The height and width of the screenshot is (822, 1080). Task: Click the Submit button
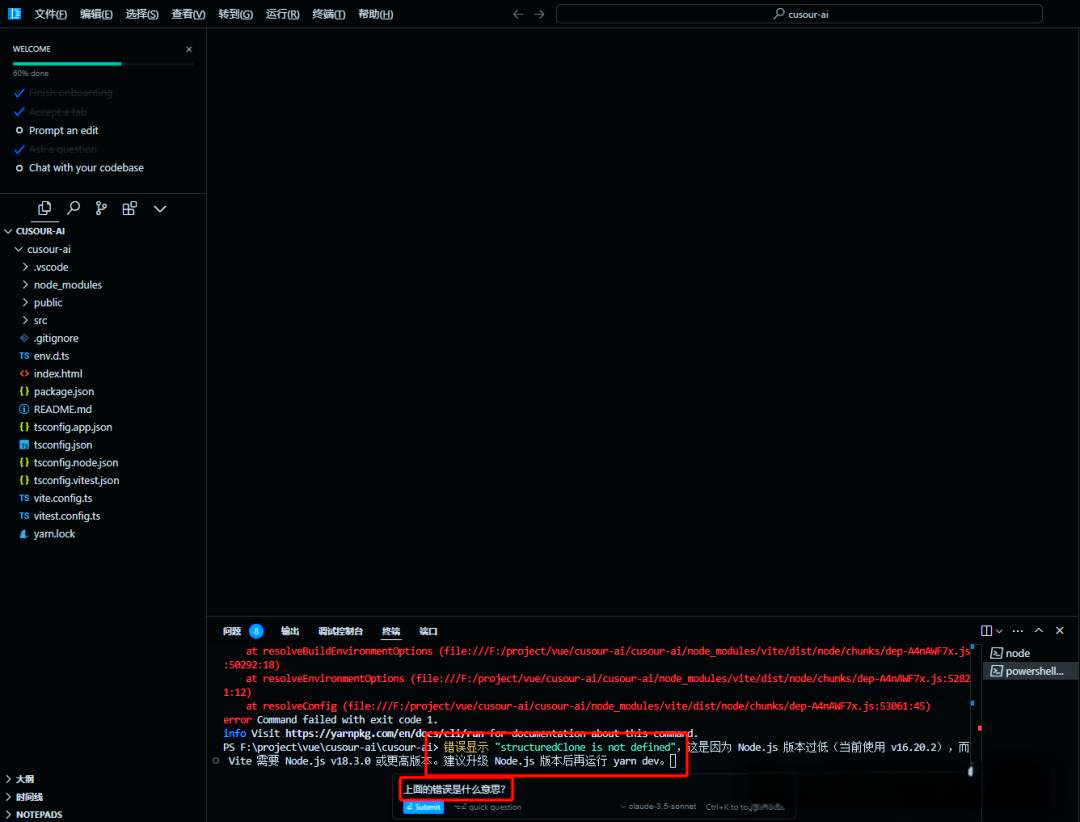tap(423, 807)
